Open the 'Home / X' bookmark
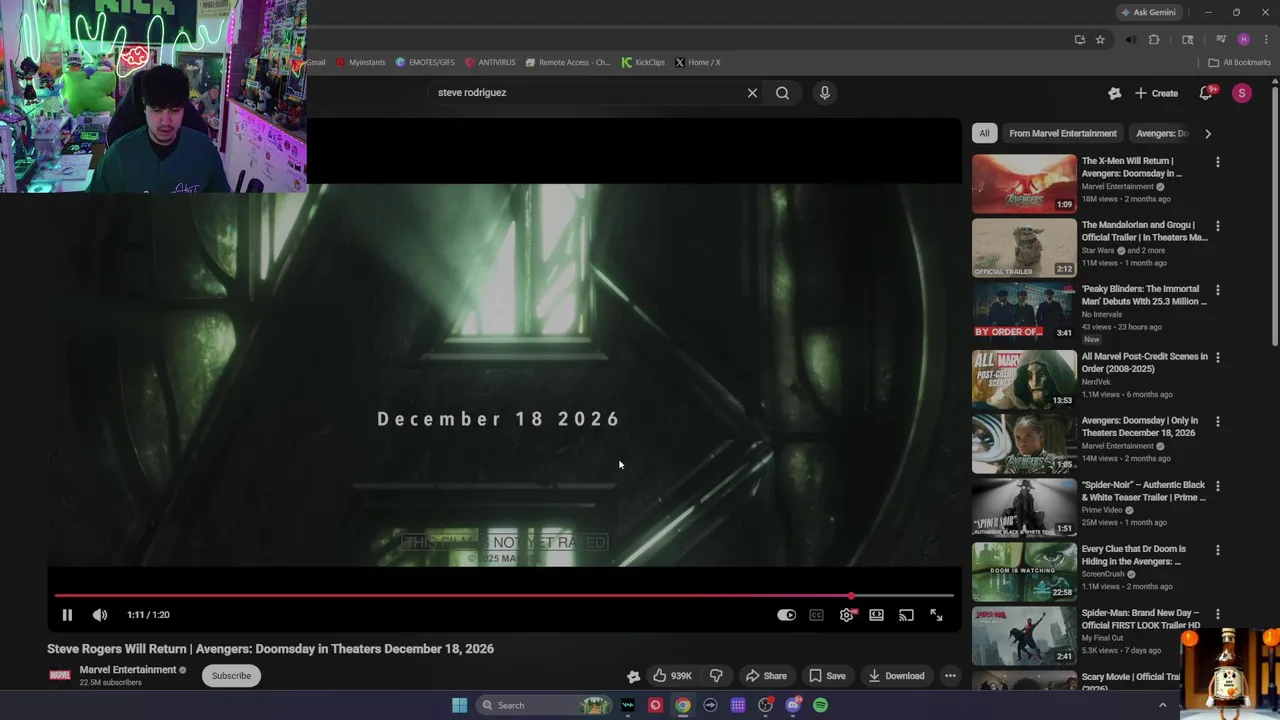This screenshot has width=1280, height=720. tap(697, 62)
